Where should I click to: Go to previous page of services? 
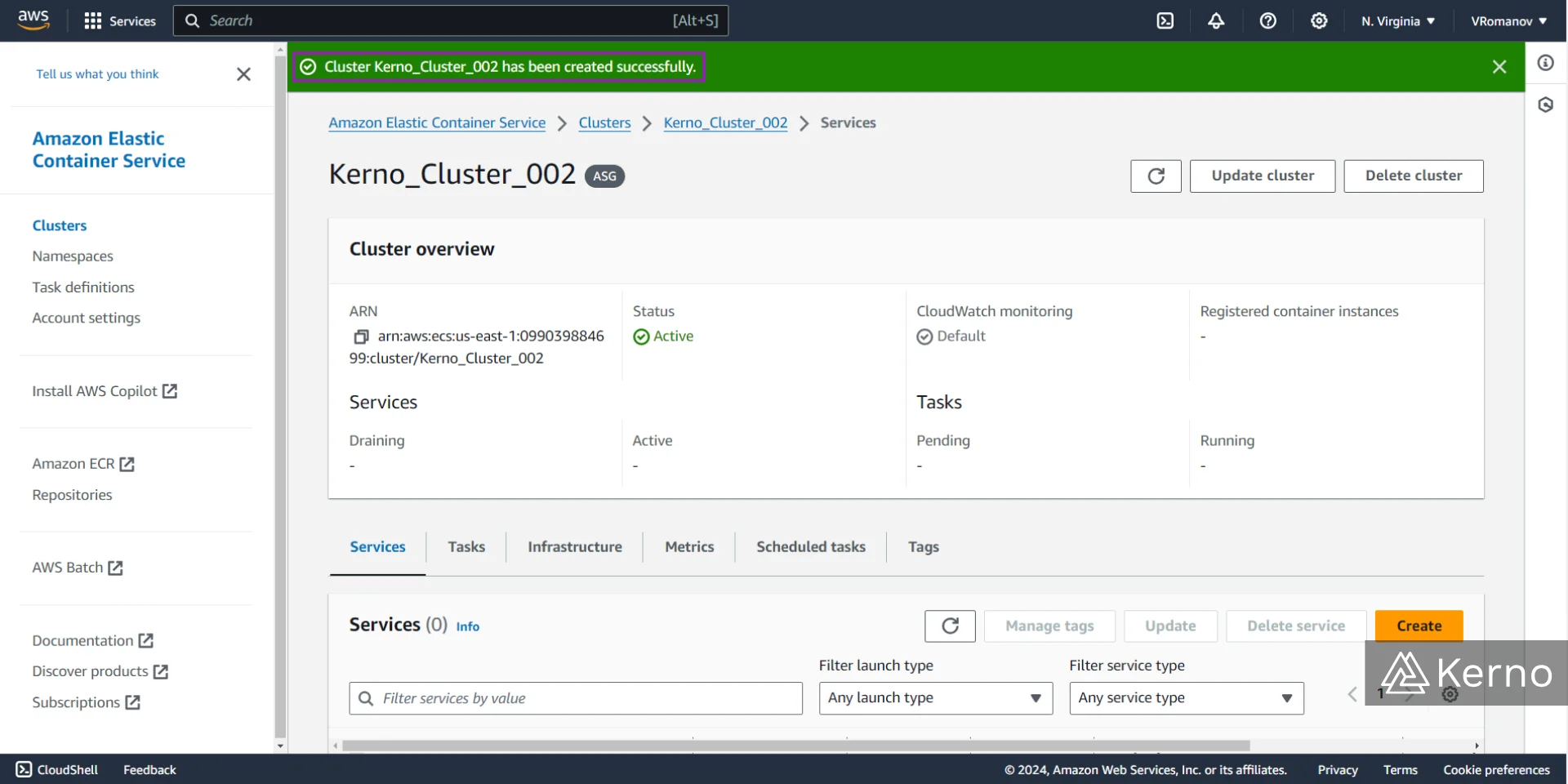coord(1352,694)
